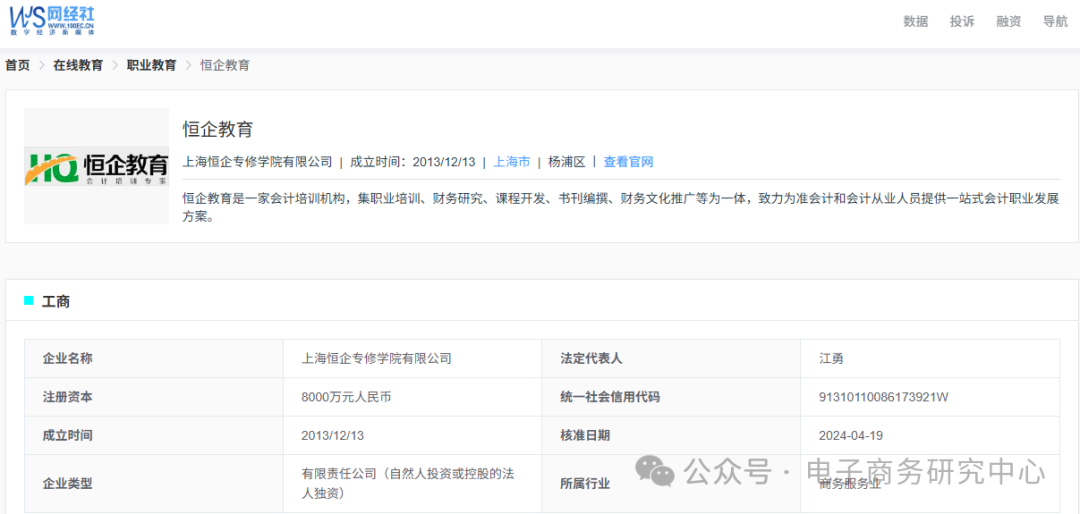Click the 网经社 site logo
This screenshot has width=1080, height=514.
point(52,20)
